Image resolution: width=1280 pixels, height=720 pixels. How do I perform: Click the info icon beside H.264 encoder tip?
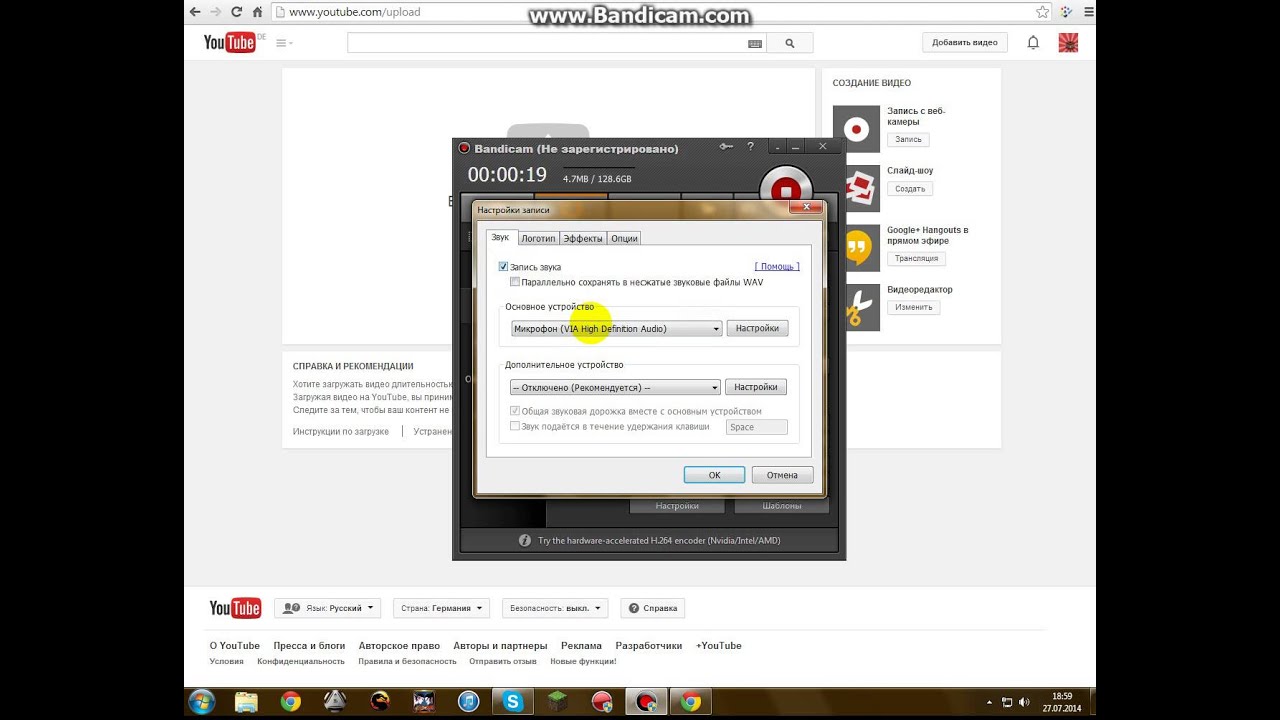pyautogui.click(x=525, y=540)
